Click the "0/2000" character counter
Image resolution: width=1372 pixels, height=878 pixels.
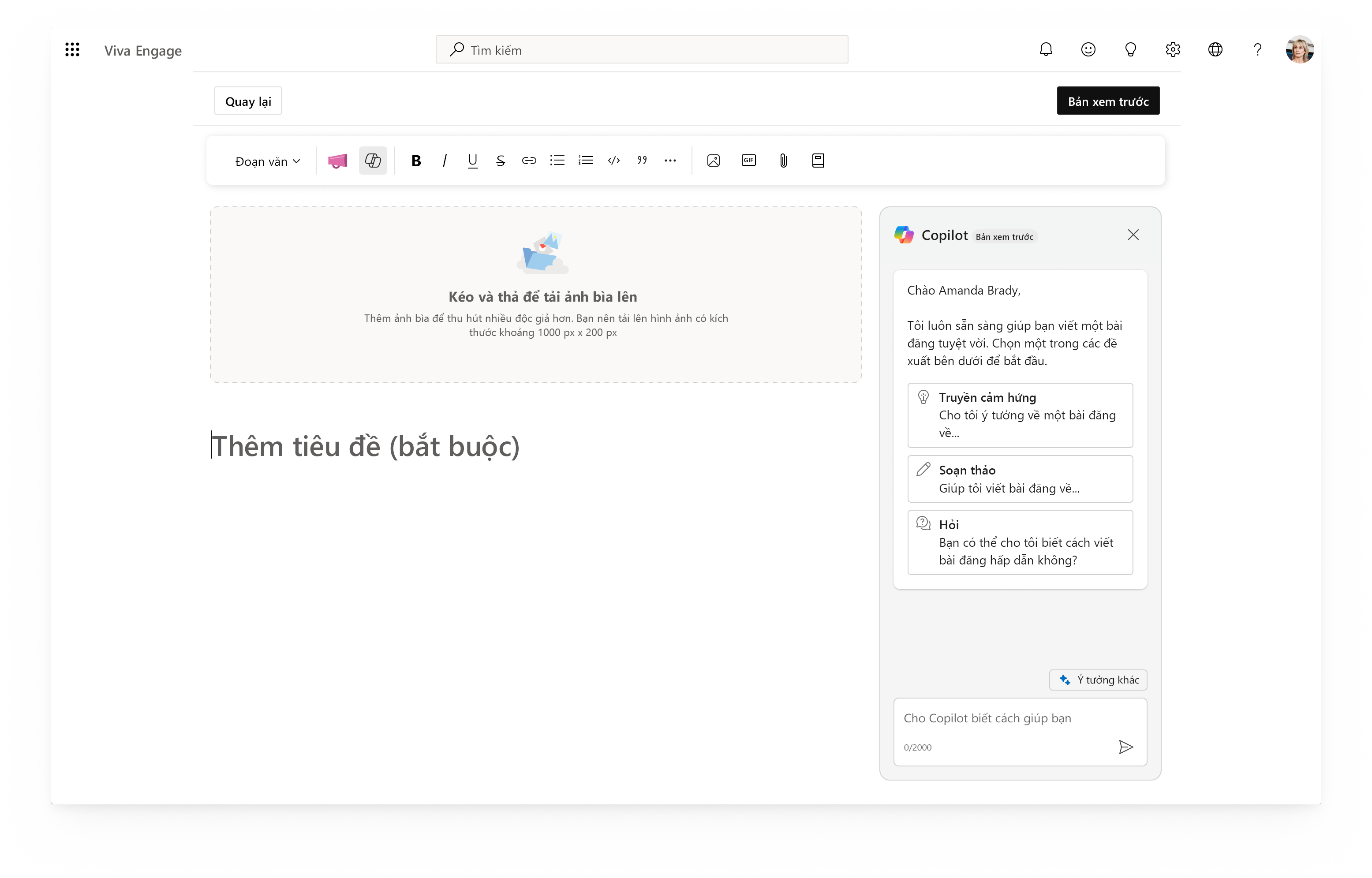coord(918,747)
